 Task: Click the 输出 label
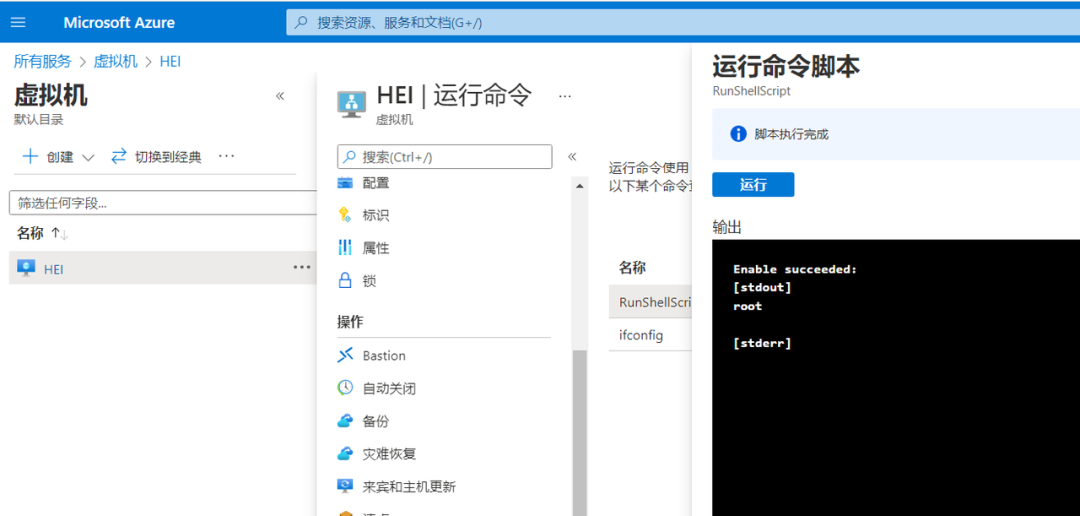click(x=727, y=227)
